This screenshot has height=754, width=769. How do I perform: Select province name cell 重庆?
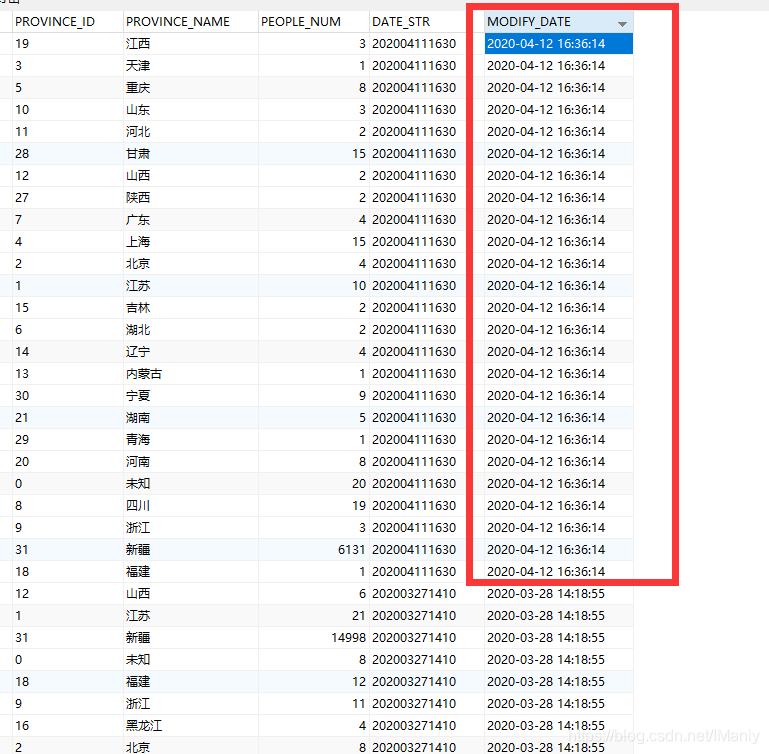click(x=191, y=88)
